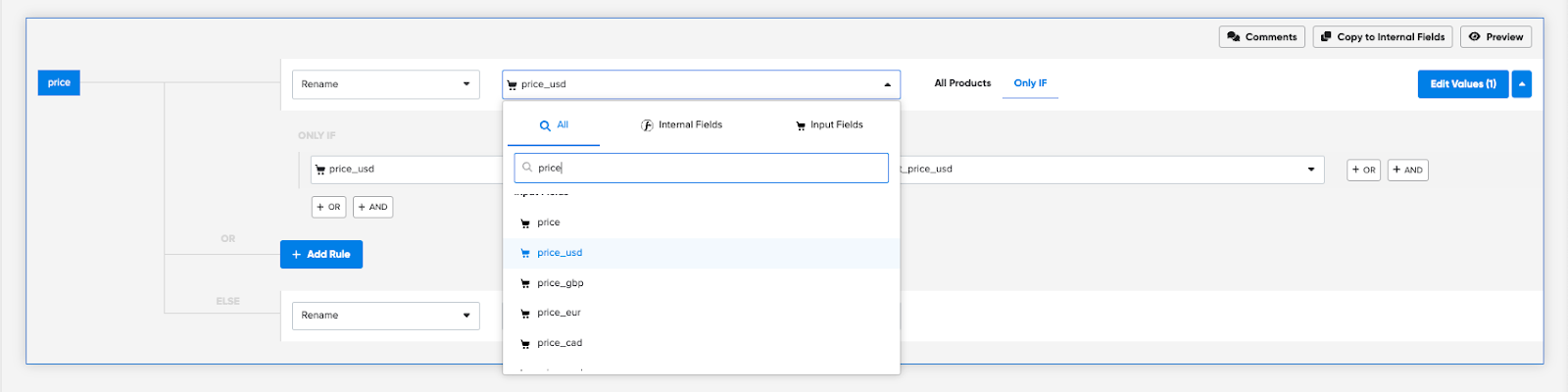Screen dimensions: 1568x392
Task: Click the Copy to Internal Fields icon
Action: (1326, 37)
